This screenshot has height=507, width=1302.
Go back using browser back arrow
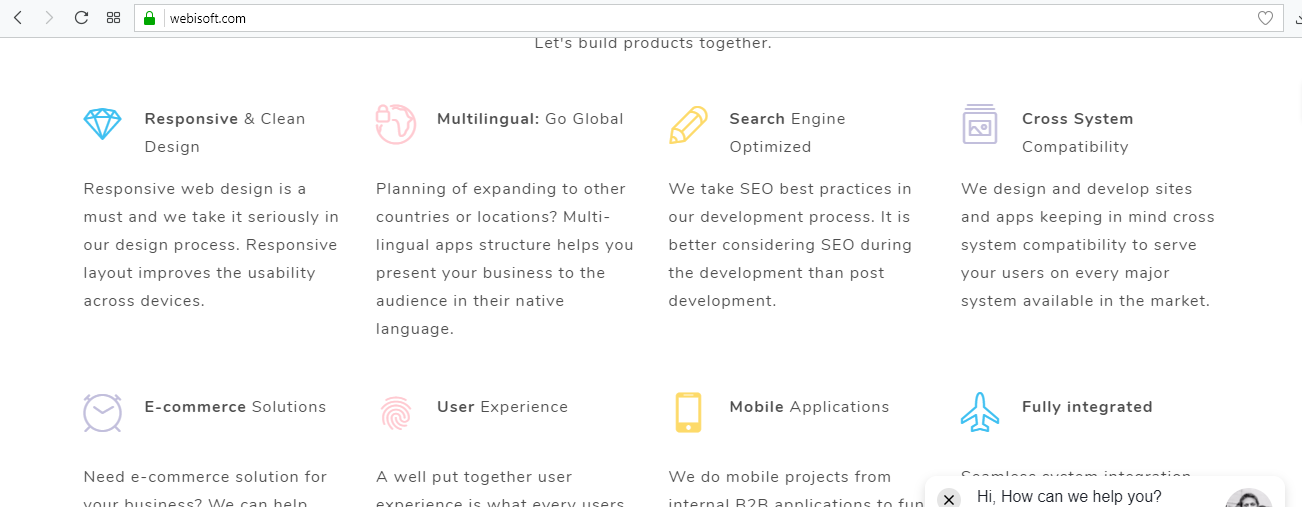pos(18,18)
